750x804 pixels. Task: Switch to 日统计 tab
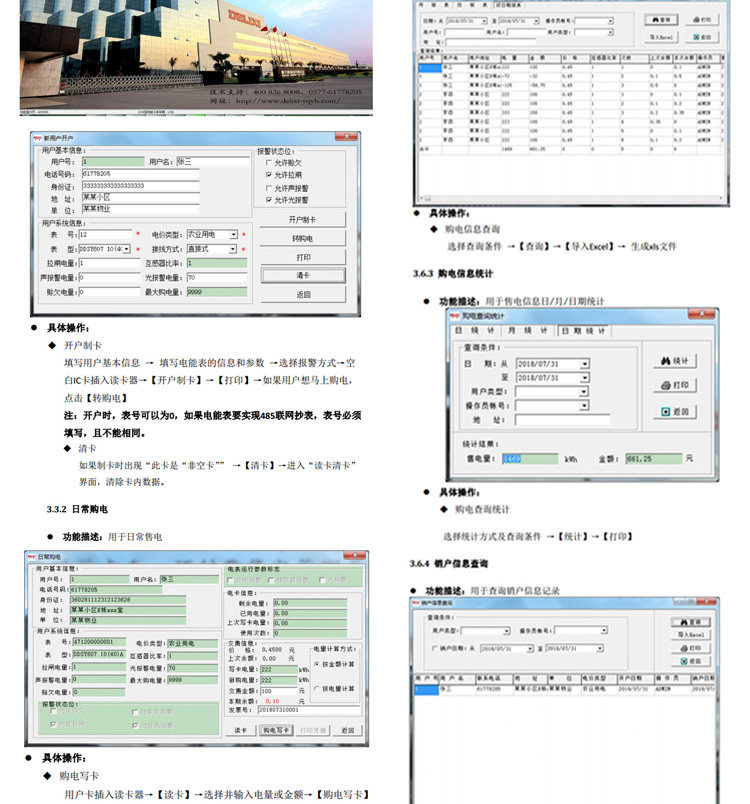point(475,331)
